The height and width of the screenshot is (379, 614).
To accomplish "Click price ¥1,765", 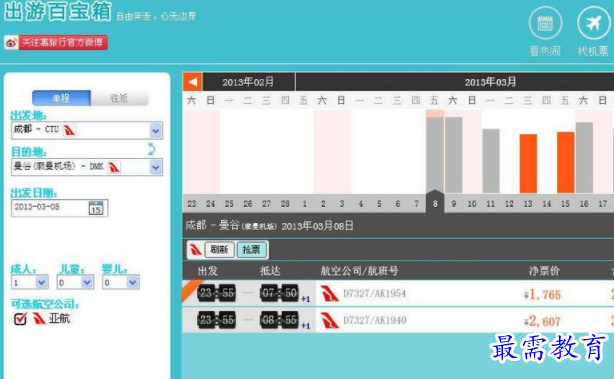I will (x=542, y=294).
